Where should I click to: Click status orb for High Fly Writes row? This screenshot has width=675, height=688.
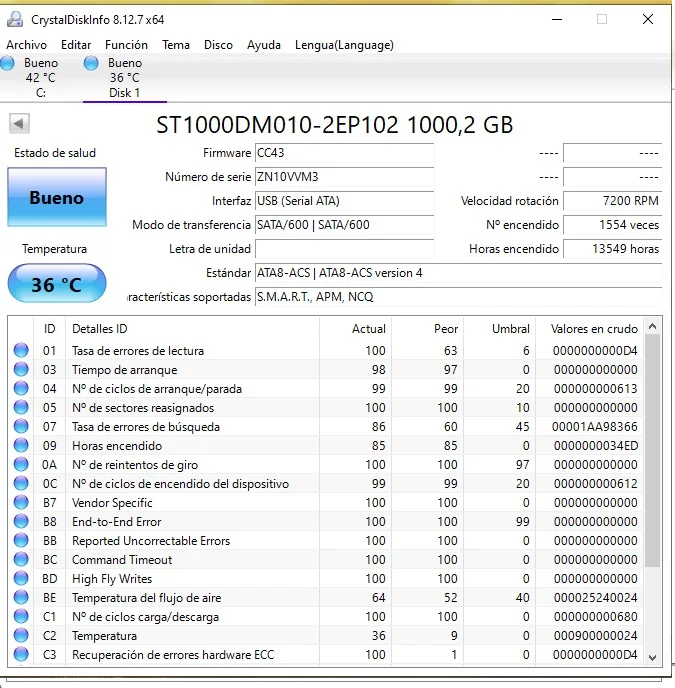point(21,578)
